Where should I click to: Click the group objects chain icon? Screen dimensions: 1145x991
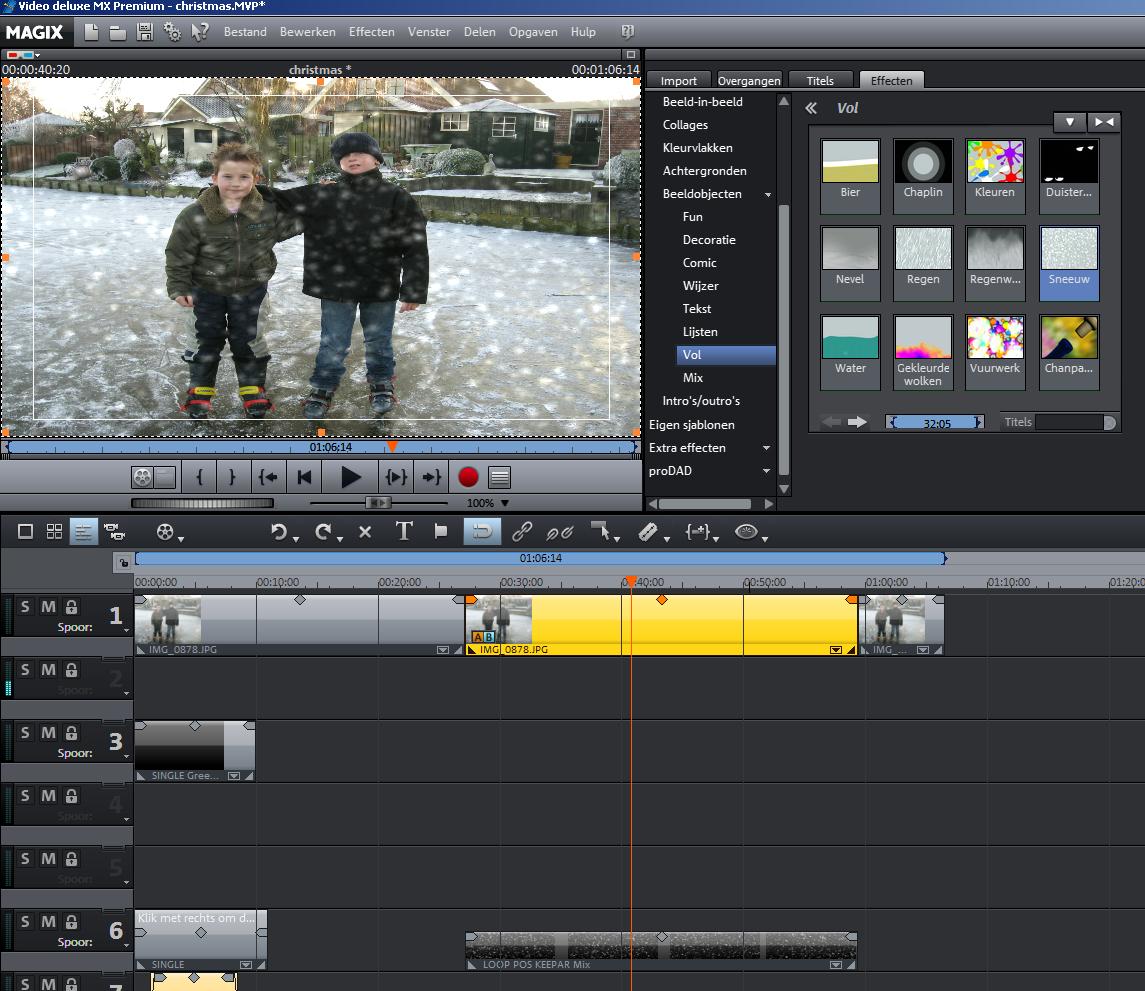tap(522, 532)
